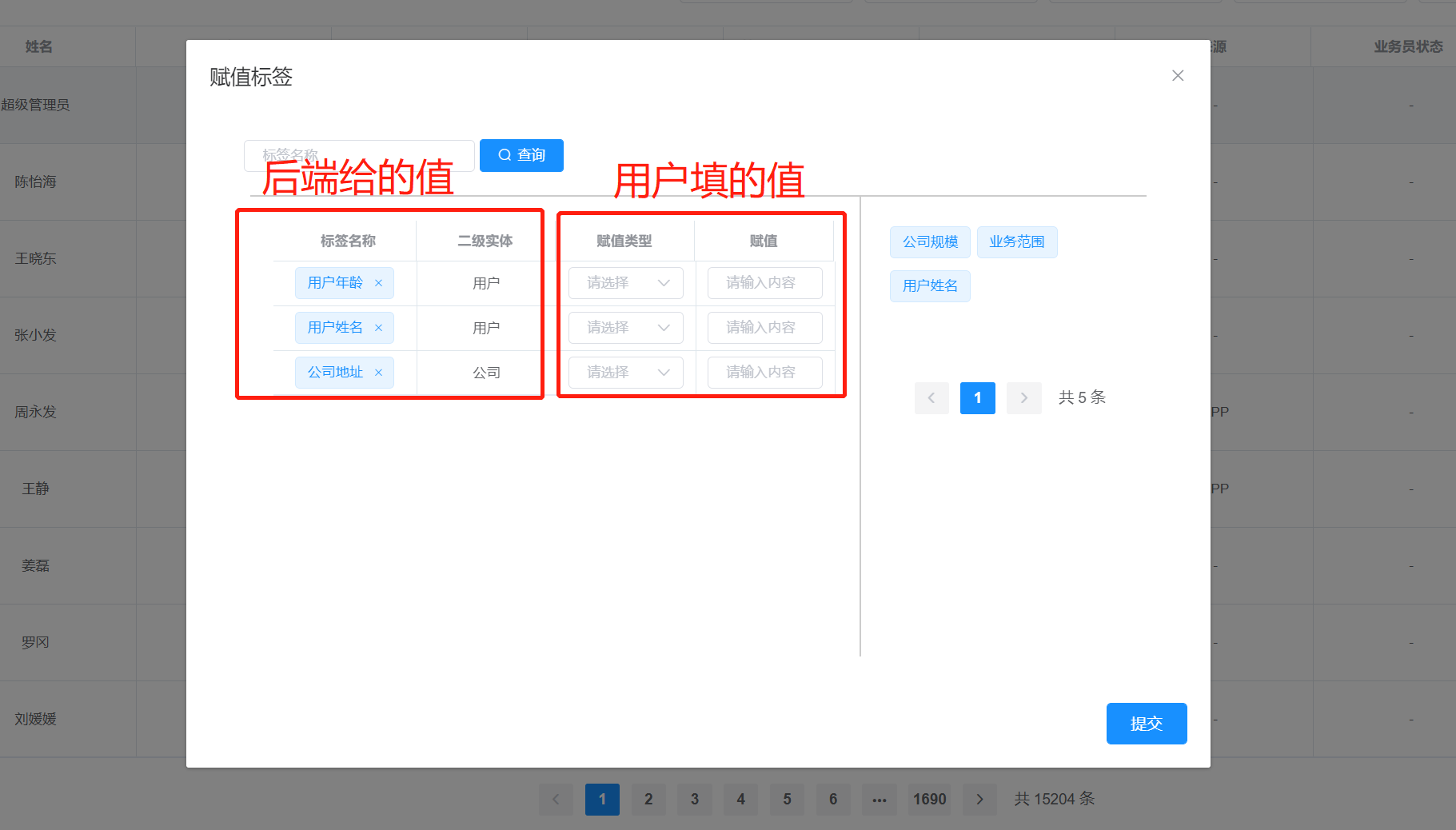Go to previous page in dialog pagination

point(931,398)
